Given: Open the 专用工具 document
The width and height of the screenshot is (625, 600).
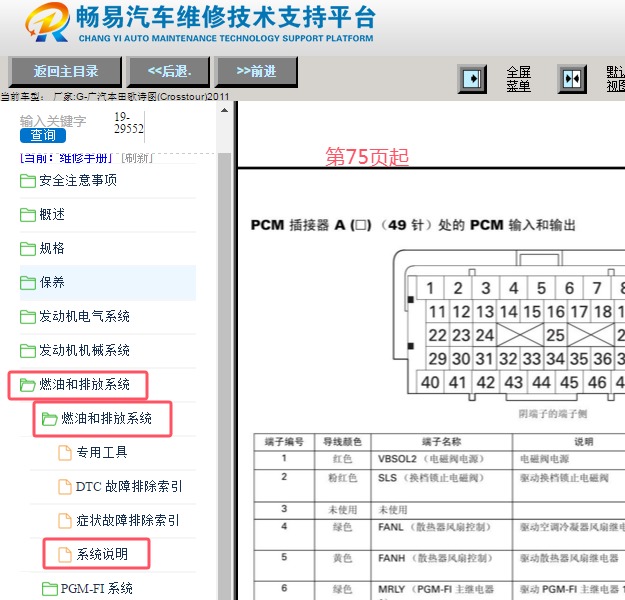Looking at the screenshot, I should pos(102,453).
